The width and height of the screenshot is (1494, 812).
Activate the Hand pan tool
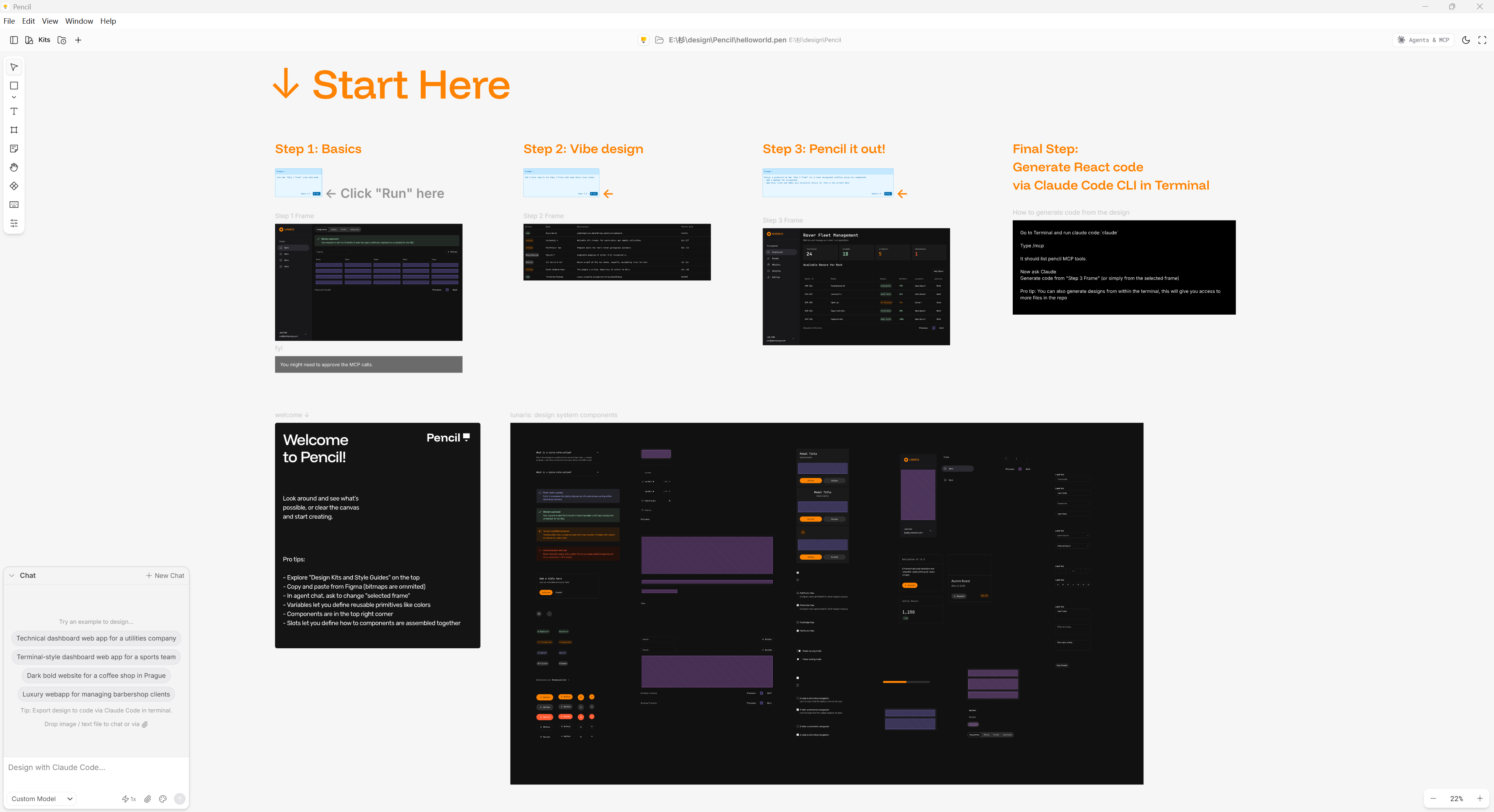tap(14, 168)
